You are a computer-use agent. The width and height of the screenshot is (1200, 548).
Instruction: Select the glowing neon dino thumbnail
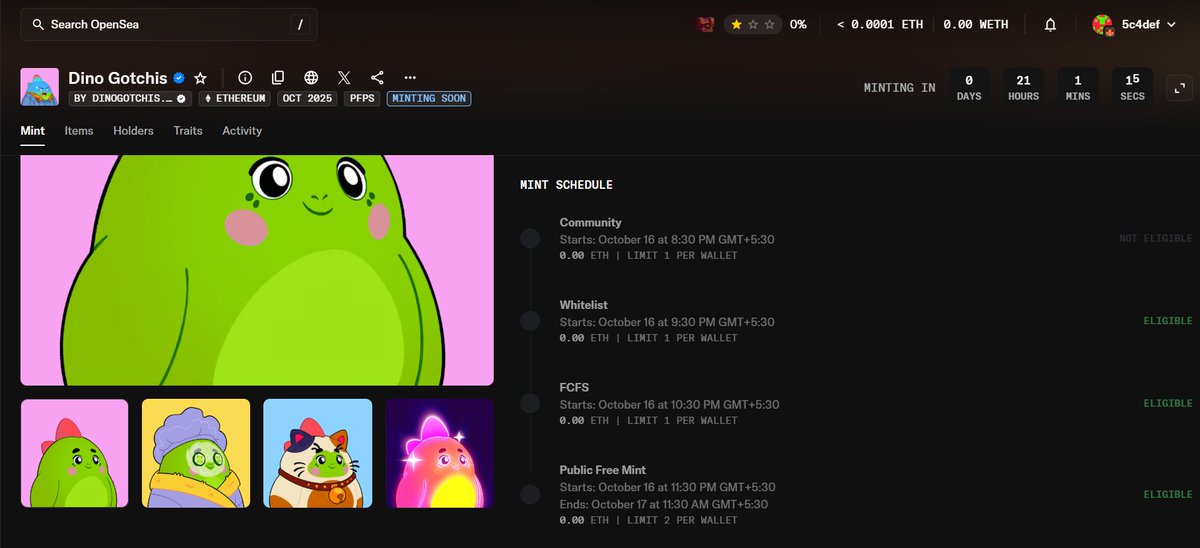(x=440, y=453)
